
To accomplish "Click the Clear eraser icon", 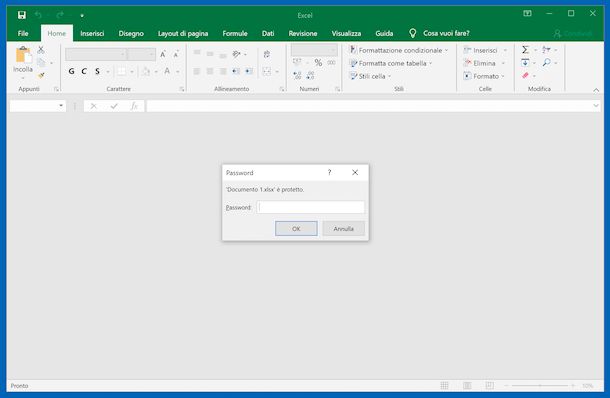I will [x=525, y=75].
